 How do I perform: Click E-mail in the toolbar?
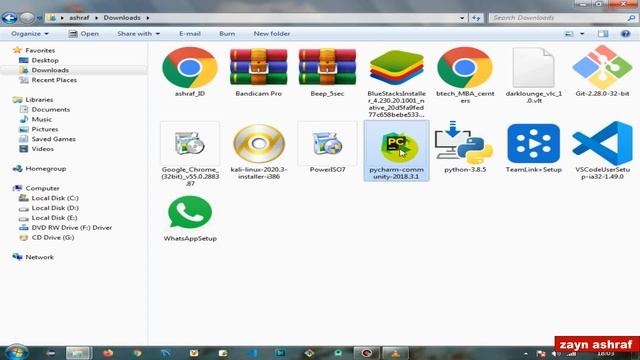coord(190,34)
